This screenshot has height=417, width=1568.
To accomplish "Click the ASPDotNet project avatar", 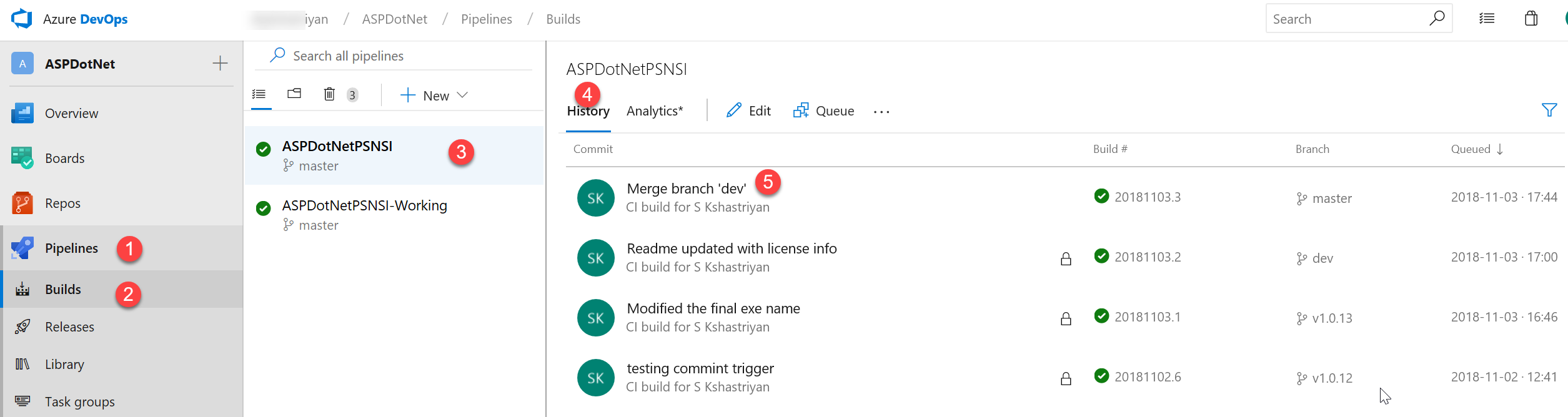I will pyautogui.click(x=22, y=64).
